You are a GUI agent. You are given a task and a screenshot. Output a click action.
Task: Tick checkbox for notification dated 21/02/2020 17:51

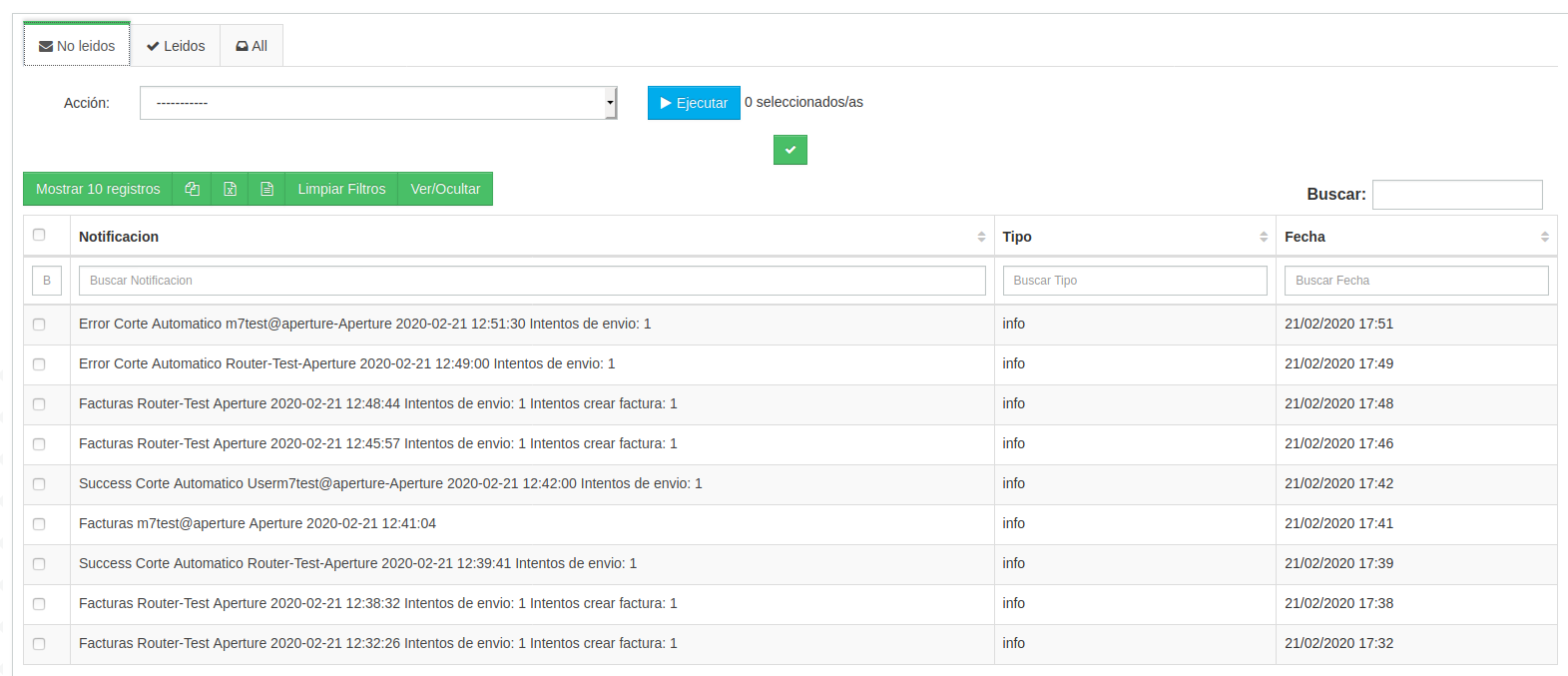(39, 325)
